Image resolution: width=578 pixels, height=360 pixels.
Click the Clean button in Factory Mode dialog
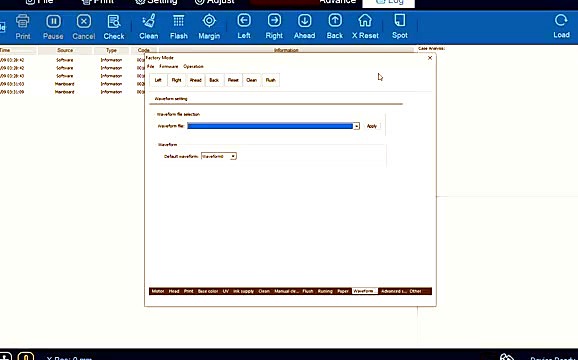pos(251,80)
